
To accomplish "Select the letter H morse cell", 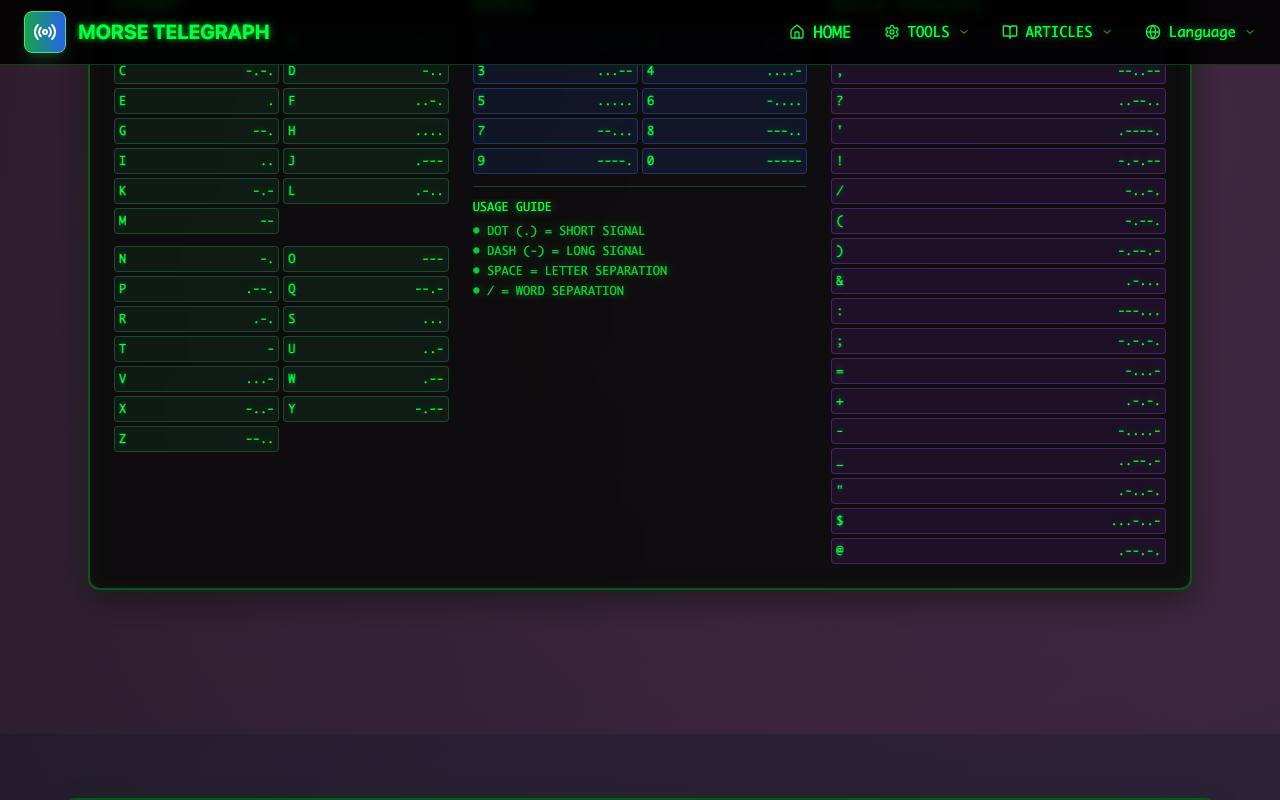I will pyautogui.click(x=366, y=131).
